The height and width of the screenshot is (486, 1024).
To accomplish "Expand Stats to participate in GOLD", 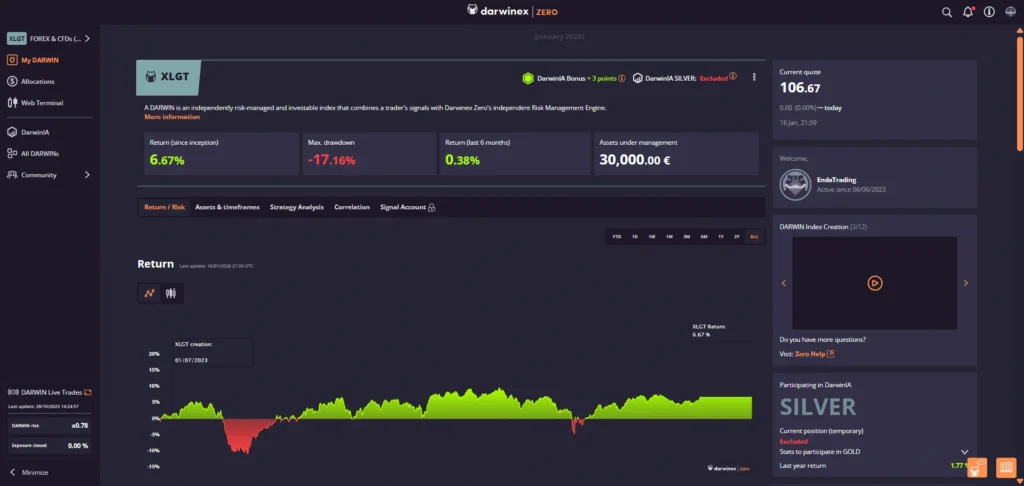I will (965, 452).
